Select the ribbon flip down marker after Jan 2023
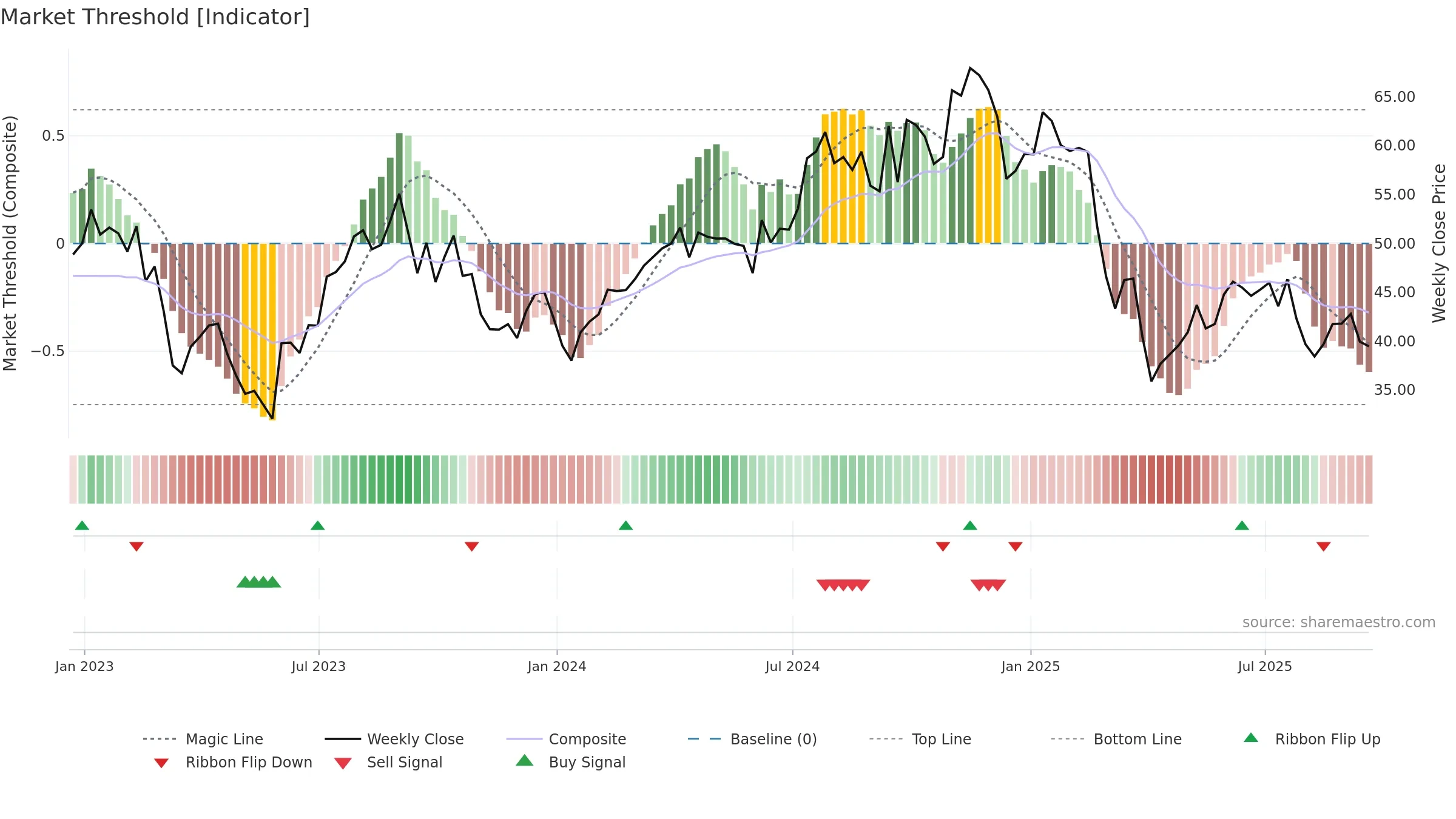This screenshot has height=819, width=1456. coord(136,547)
